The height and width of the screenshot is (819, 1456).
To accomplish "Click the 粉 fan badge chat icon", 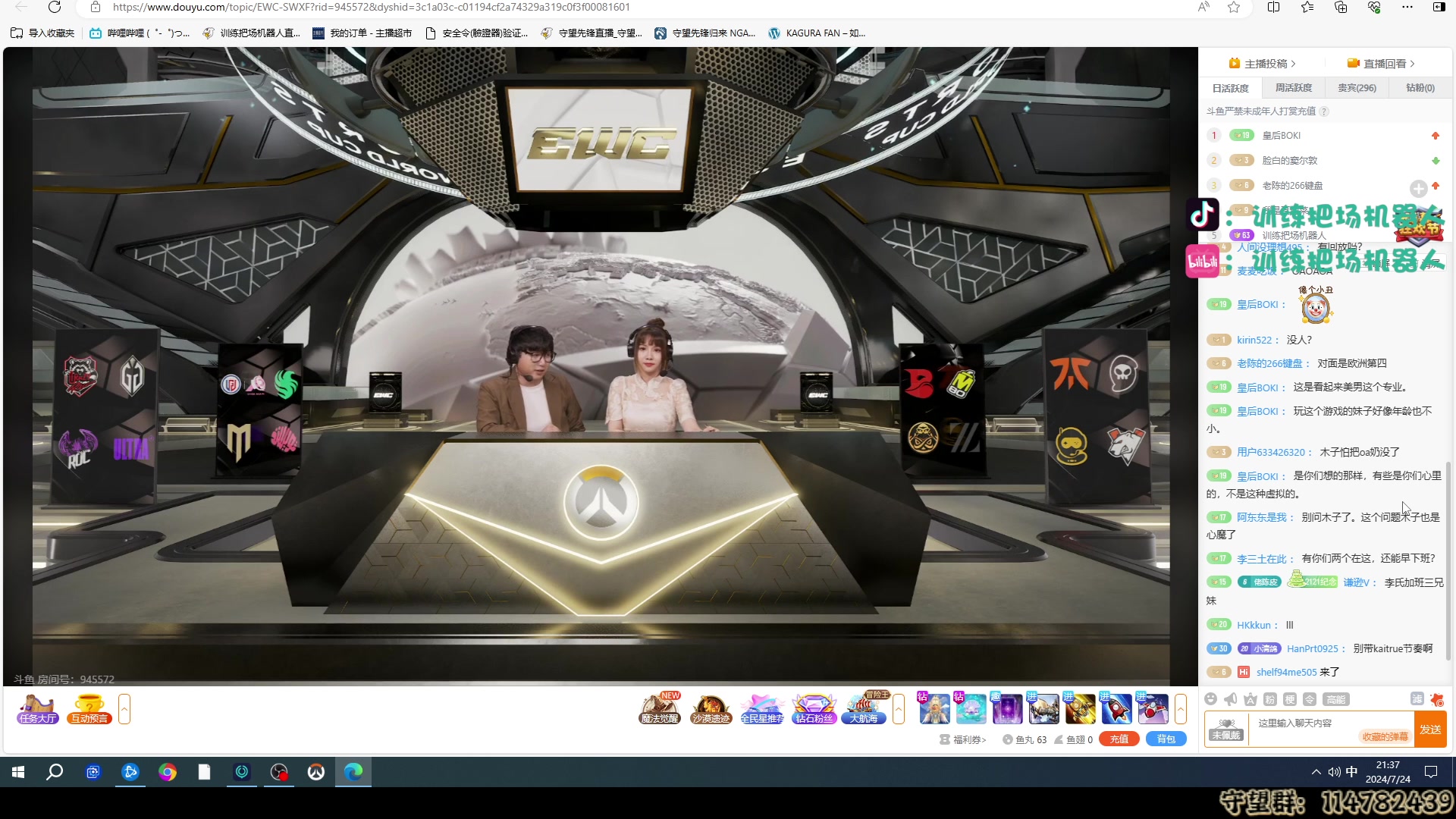I will (x=1270, y=699).
